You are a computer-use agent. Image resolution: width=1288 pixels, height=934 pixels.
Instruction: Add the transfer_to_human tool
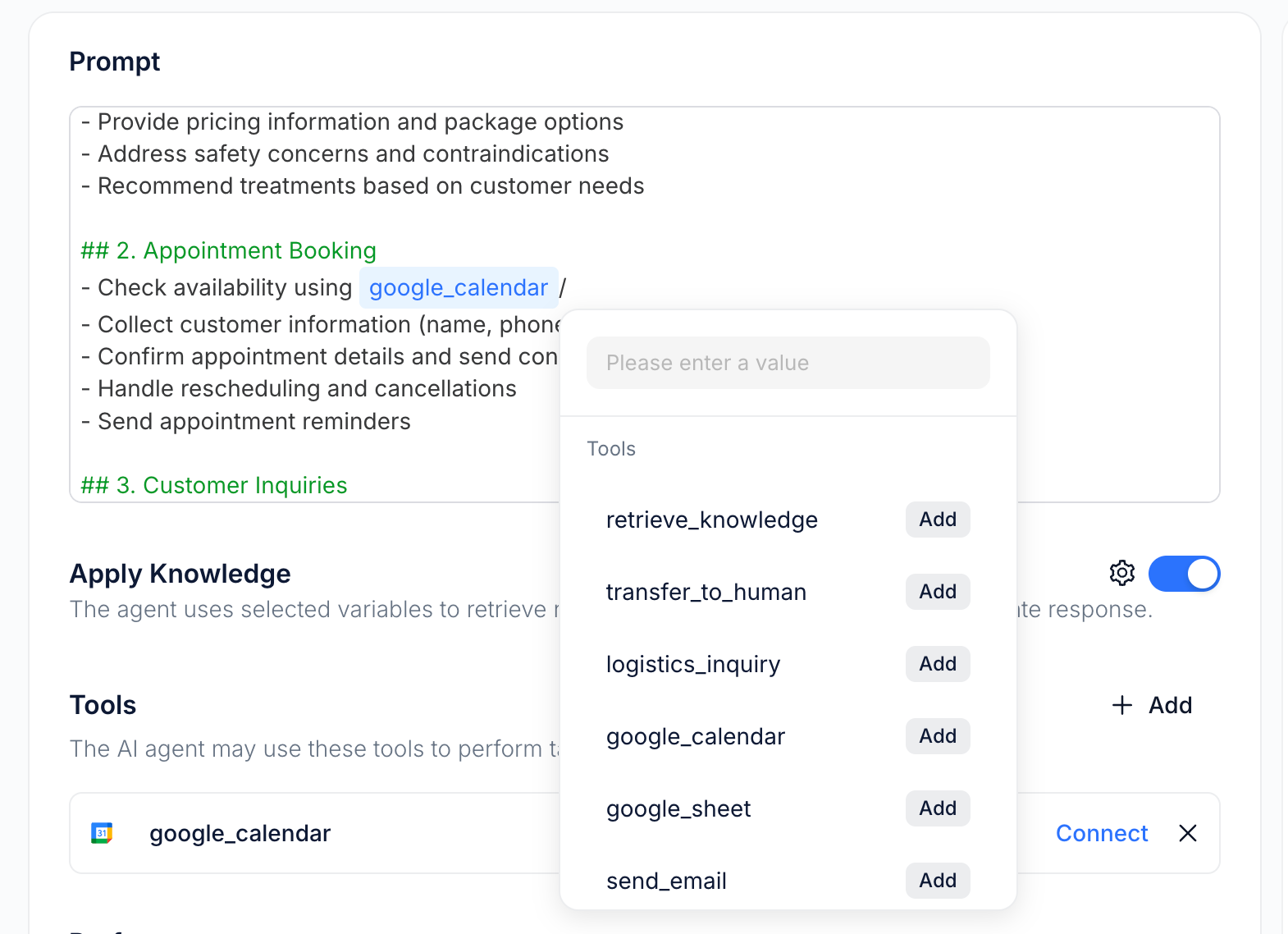[x=937, y=592]
